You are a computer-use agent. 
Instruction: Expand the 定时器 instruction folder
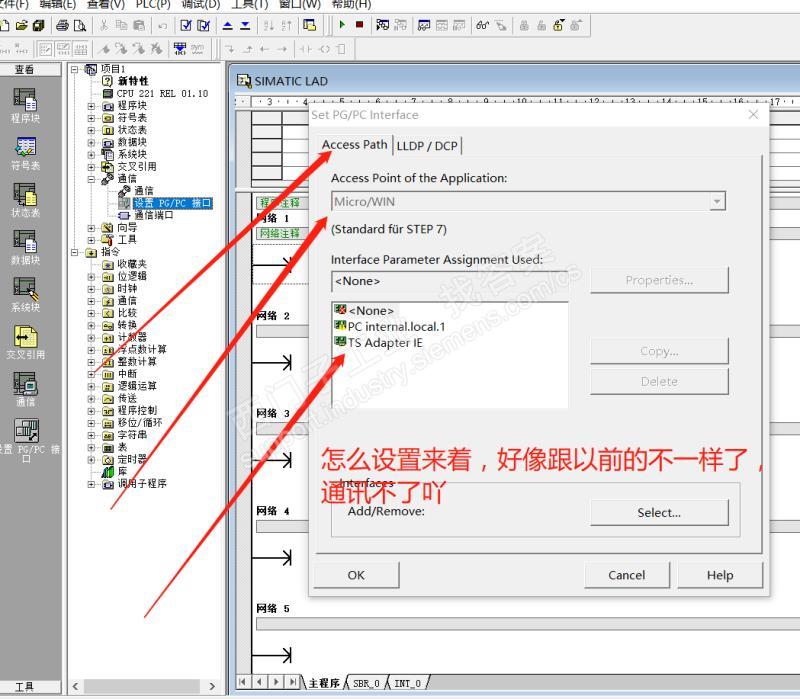click(91, 460)
